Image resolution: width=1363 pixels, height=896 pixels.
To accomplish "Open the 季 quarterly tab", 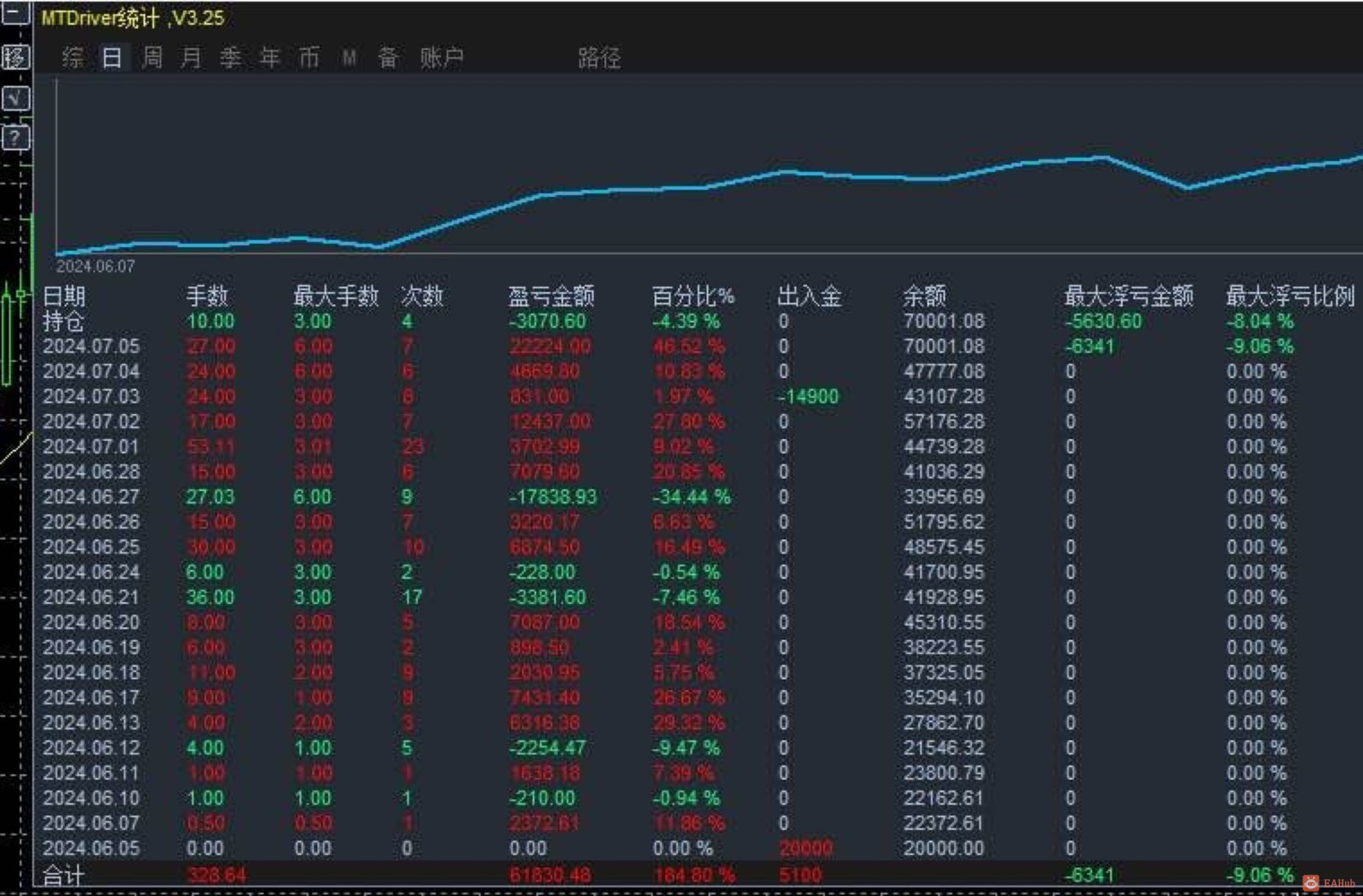I will point(230,57).
